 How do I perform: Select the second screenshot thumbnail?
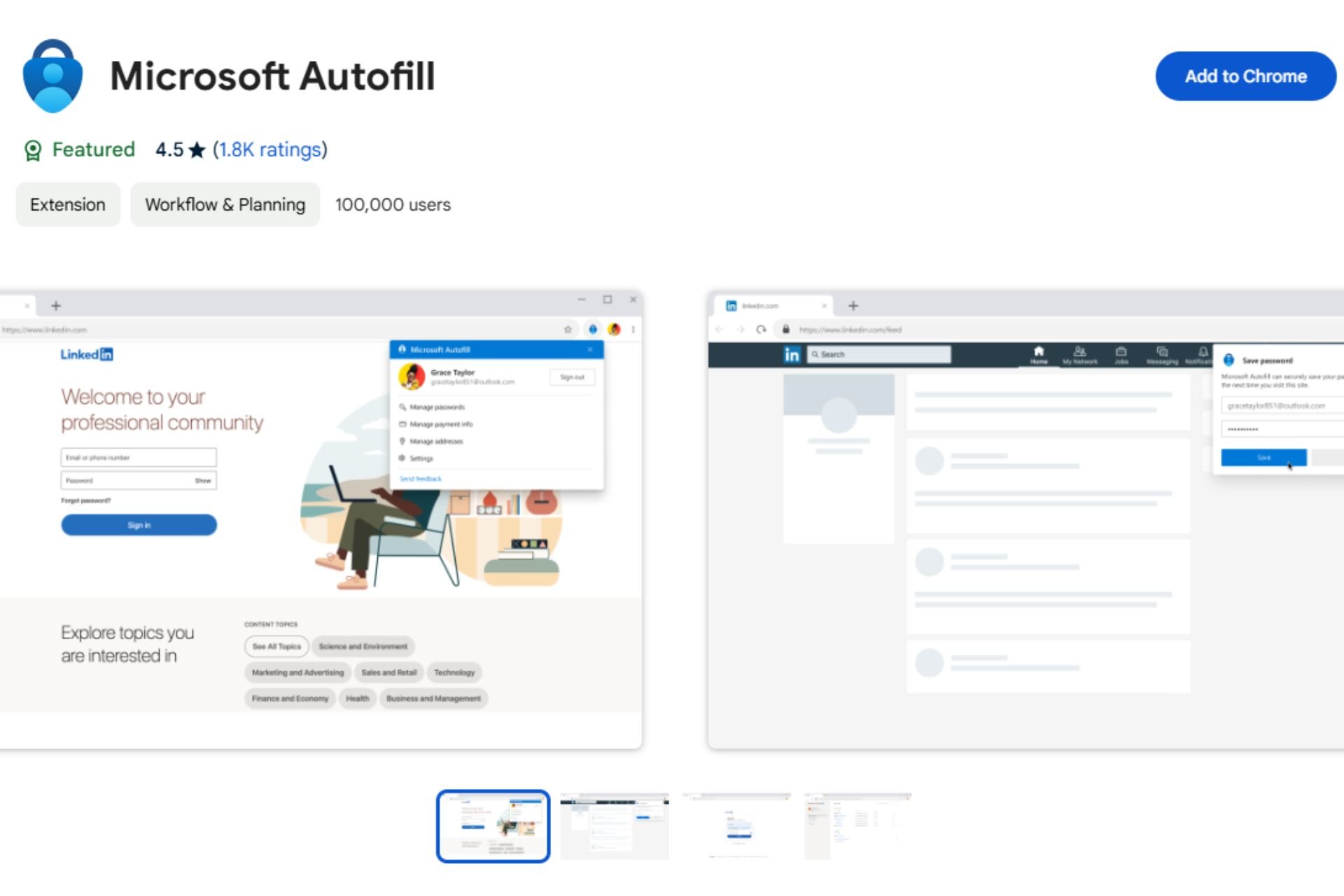(615, 826)
